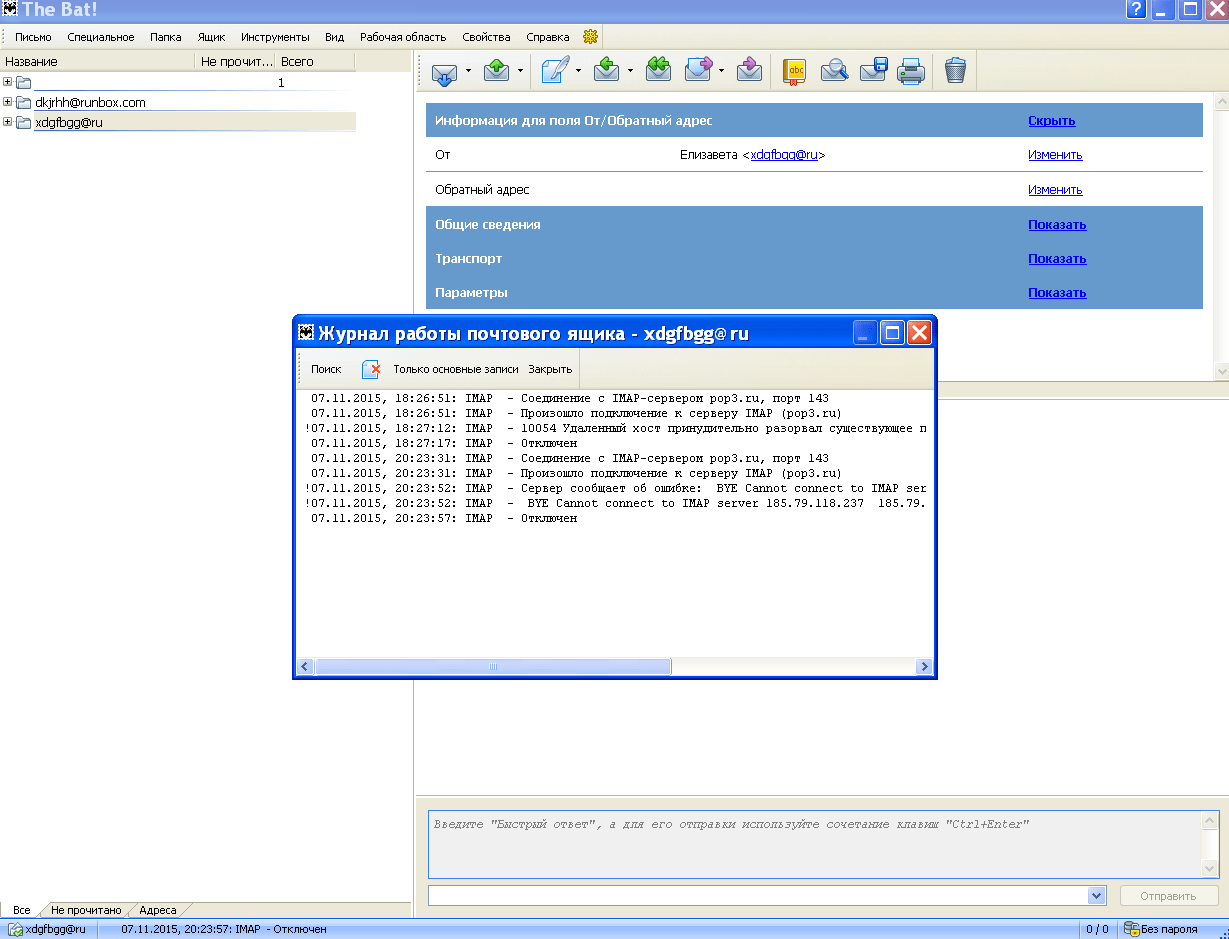Click the Название column header
Screen dimensions: 1229x939
click(x=97, y=61)
